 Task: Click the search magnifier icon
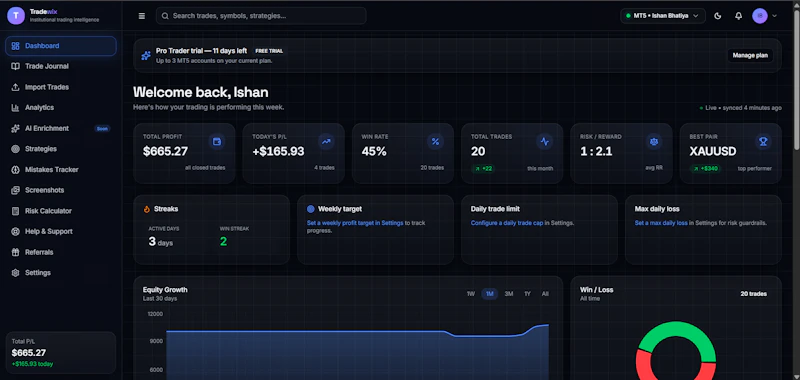coord(165,16)
